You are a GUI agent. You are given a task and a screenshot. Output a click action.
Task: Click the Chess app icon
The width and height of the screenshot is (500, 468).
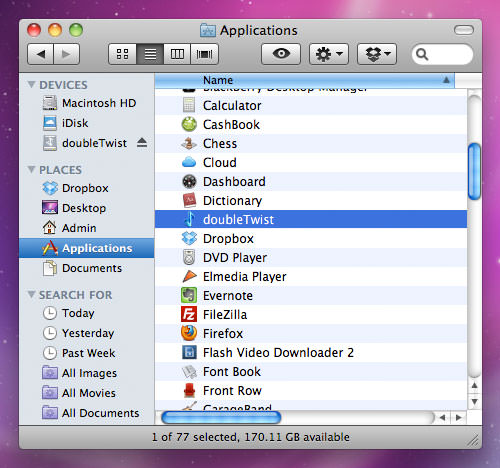(189, 143)
